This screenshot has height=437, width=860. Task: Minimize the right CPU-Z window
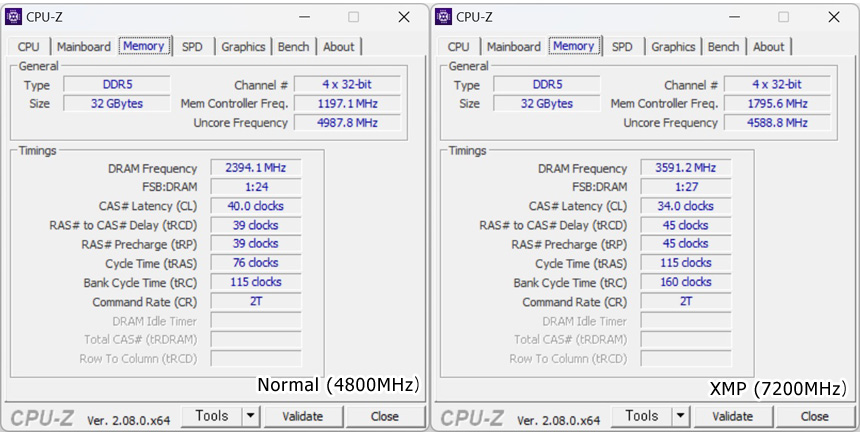point(734,17)
